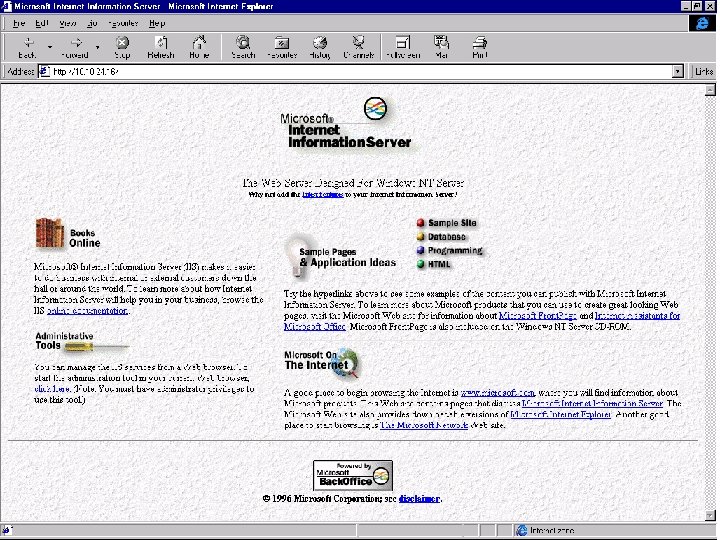The height and width of the screenshot is (540, 720).
Task: Click the Print toolbar button
Action: point(479,47)
